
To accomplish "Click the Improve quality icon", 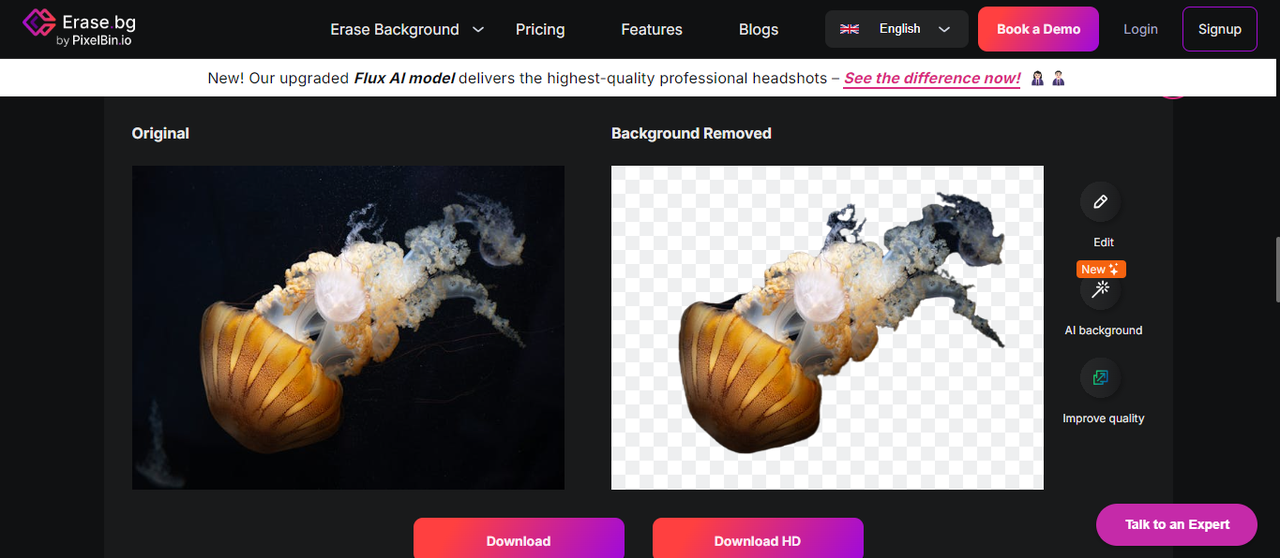I will [1100, 378].
